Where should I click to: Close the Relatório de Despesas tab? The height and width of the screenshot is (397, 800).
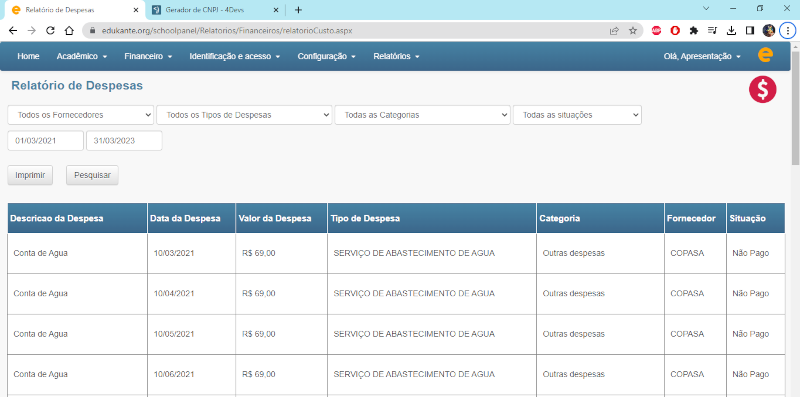[135, 10]
